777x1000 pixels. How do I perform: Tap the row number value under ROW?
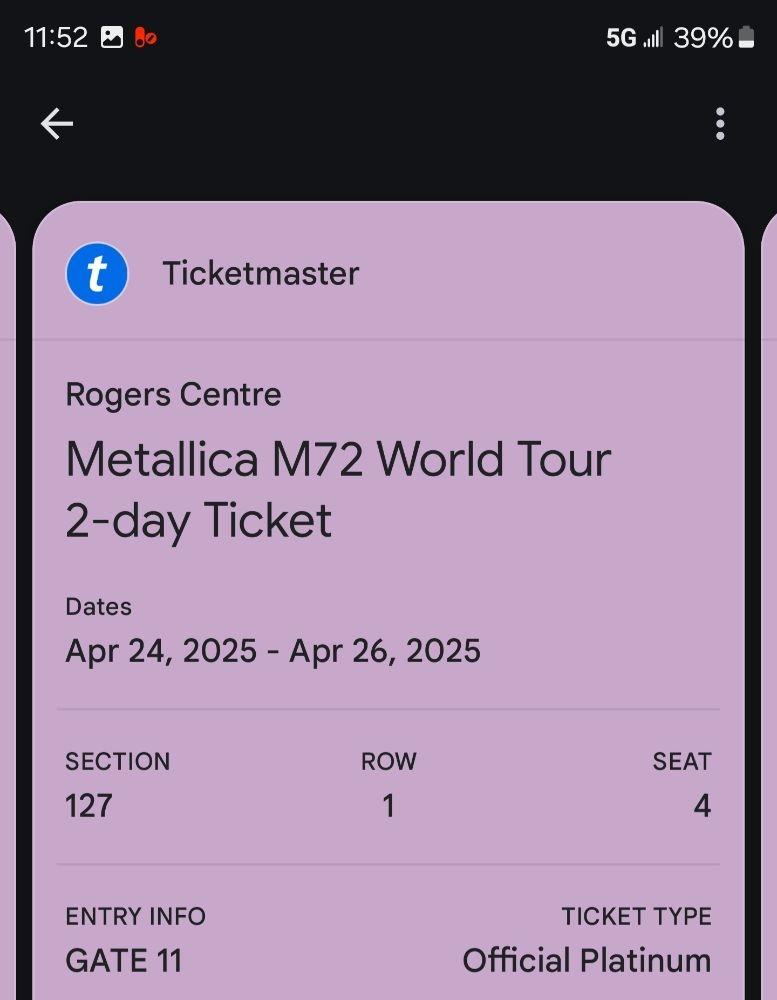388,806
